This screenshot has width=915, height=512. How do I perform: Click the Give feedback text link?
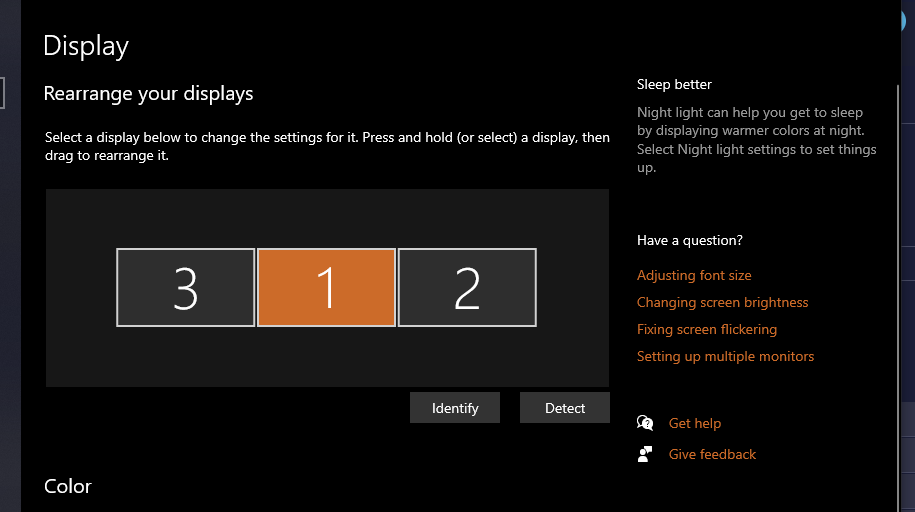712,454
